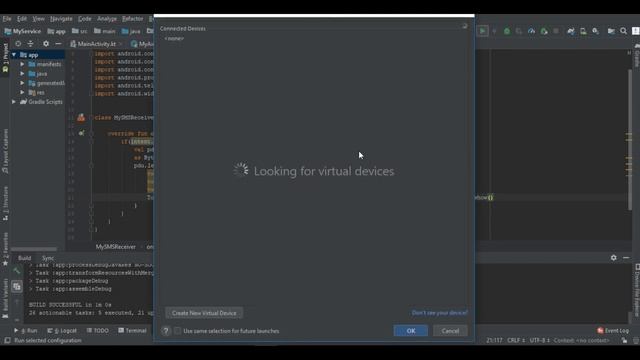Select the Build tab
Image resolution: width=640 pixels, height=360 pixels.
[x=24, y=258]
